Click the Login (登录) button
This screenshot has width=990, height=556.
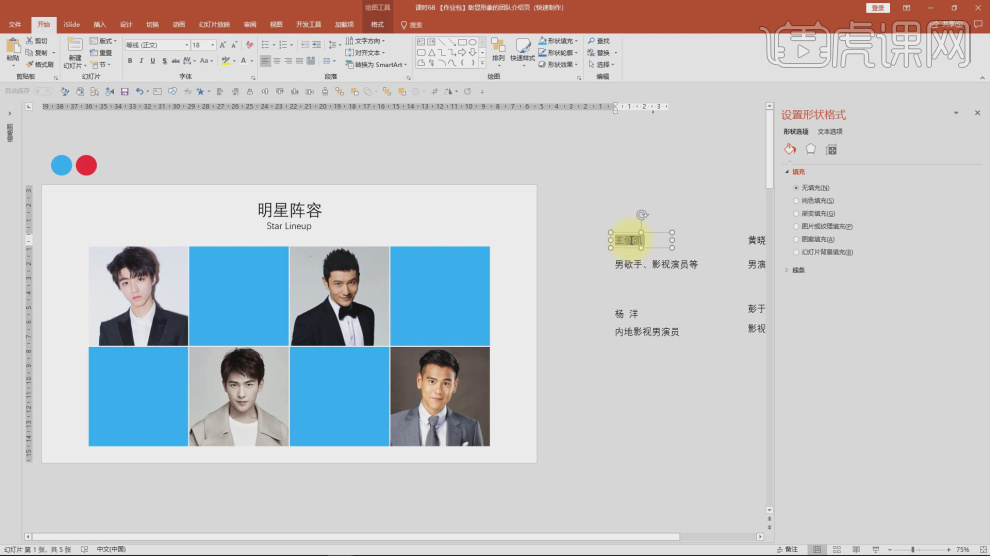(x=878, y=8)
